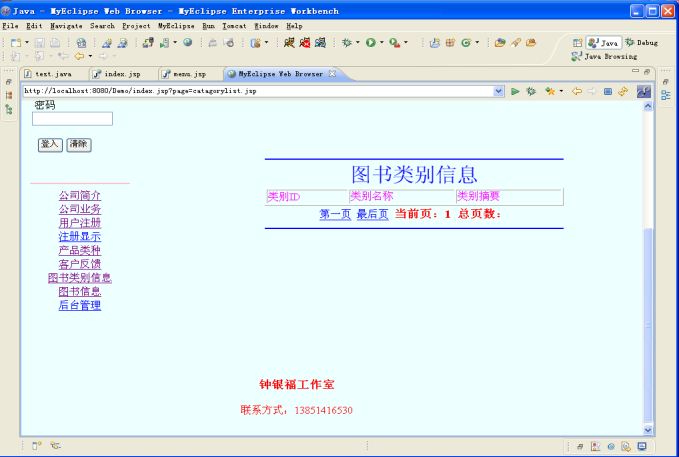Viewport: 679px width, 457px height.
Task: Click the Open Perspective icon
Action: [578, 42]
